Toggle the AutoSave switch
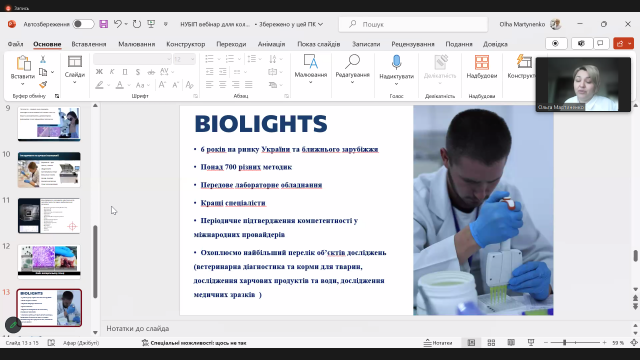The height and width of the screenshot is (360, 640). [83, 24]
